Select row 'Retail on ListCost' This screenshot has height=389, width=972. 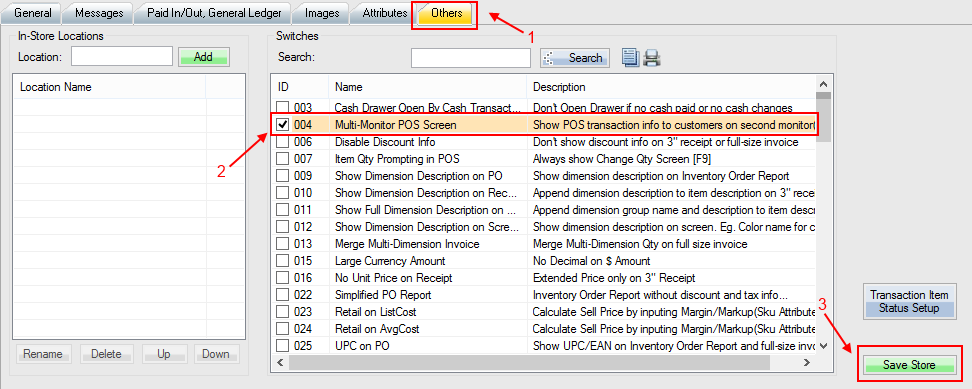click(544, 312)
